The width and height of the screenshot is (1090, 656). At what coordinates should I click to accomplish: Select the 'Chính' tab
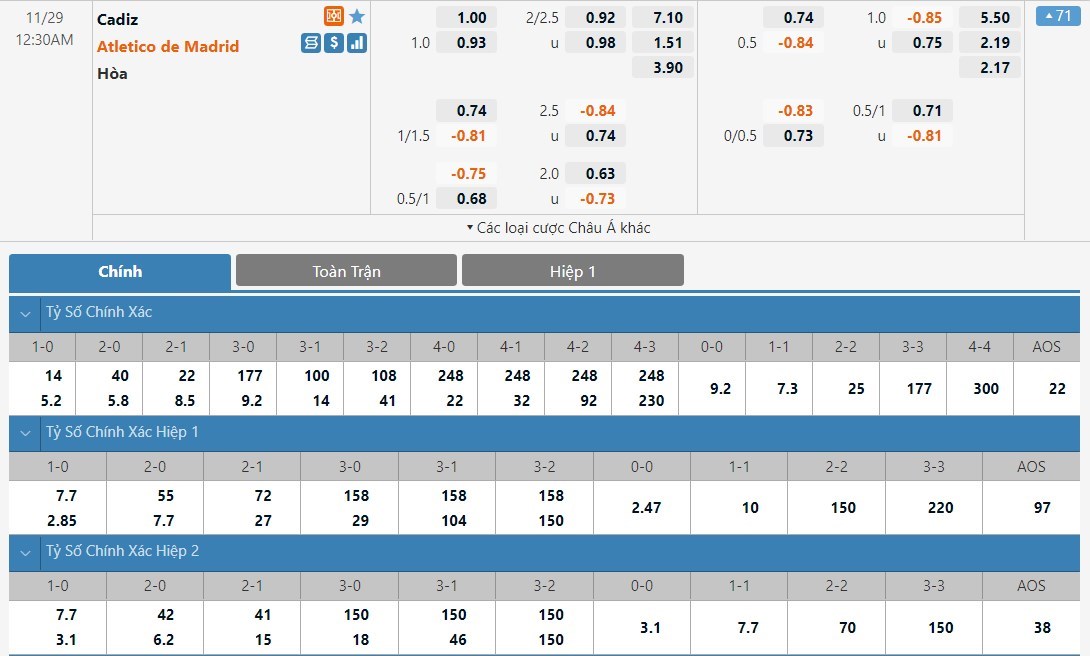[120, 271]
